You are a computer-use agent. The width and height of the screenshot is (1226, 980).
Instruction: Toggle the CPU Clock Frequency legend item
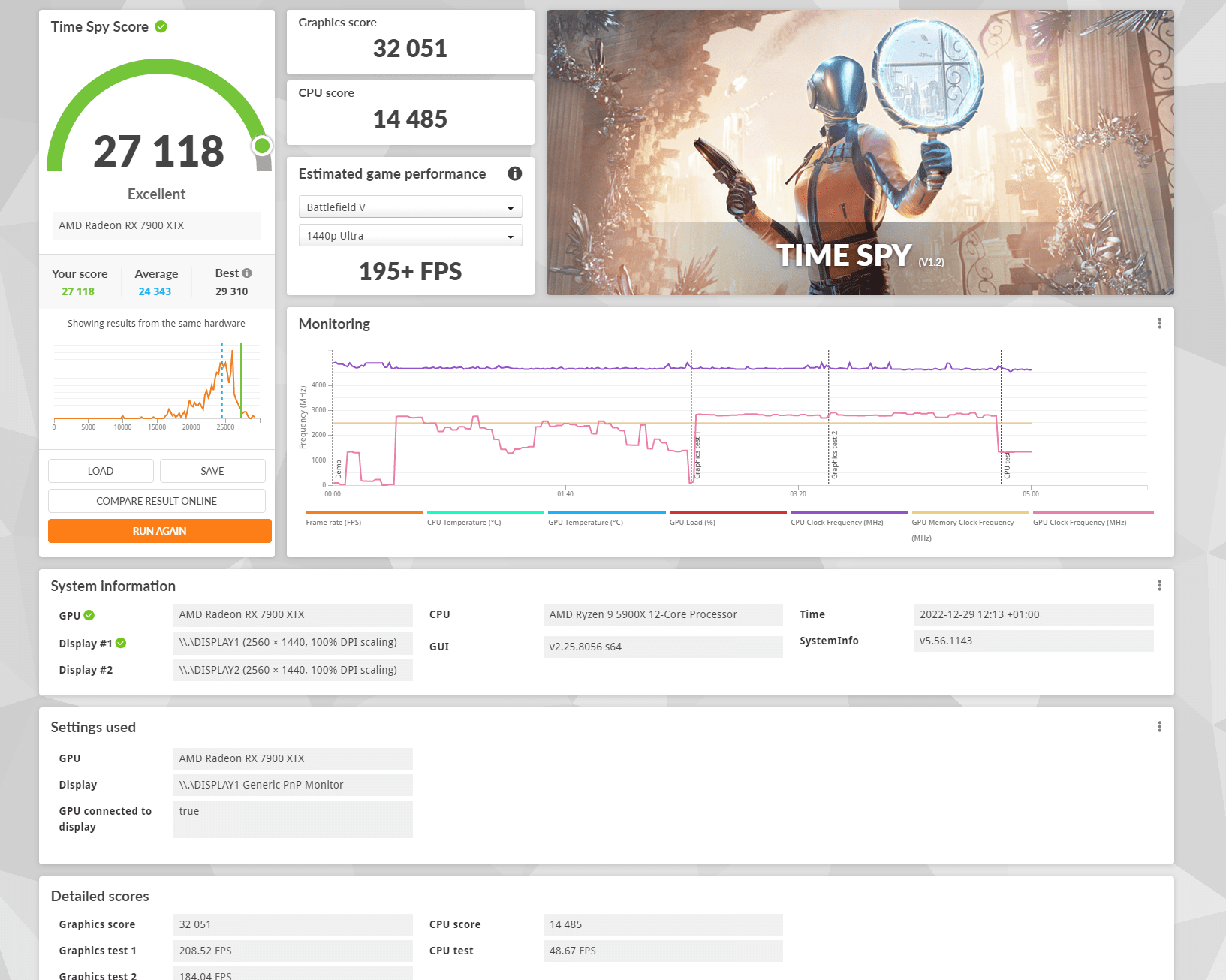pyautogui.click(x=849, y=519)
